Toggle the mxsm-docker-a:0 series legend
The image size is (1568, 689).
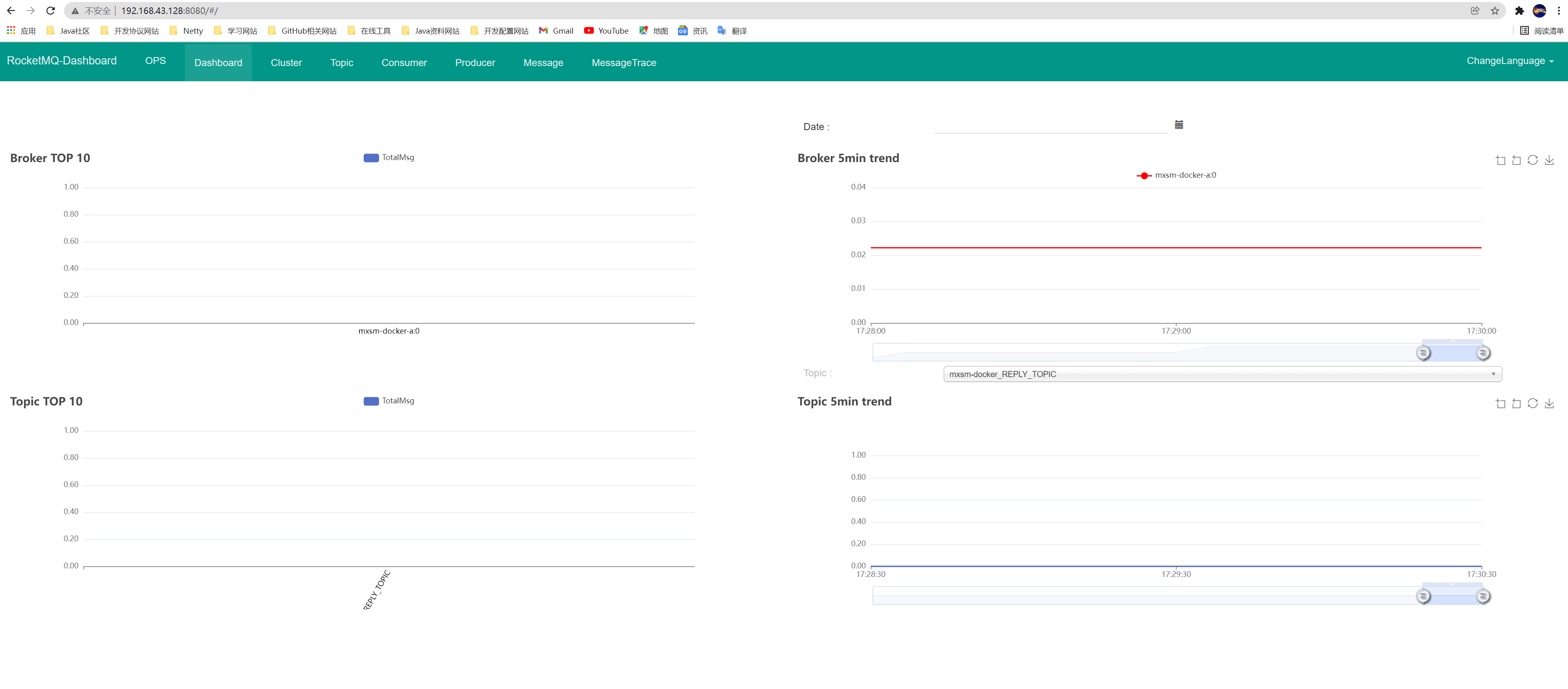pos(1176,176)
